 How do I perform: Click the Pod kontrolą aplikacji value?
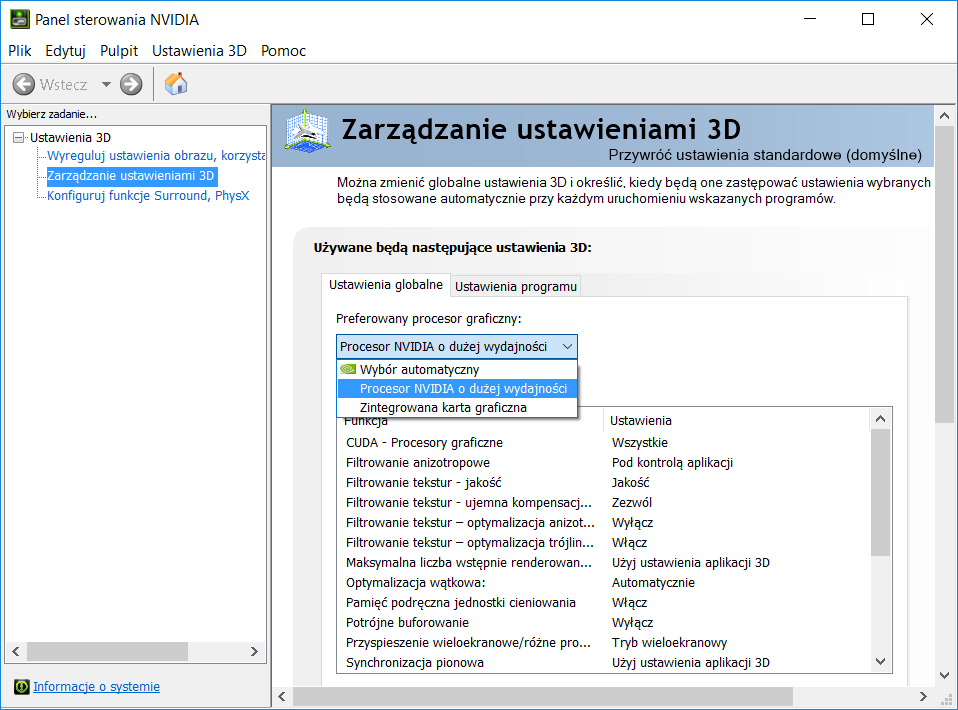point(672,463)
